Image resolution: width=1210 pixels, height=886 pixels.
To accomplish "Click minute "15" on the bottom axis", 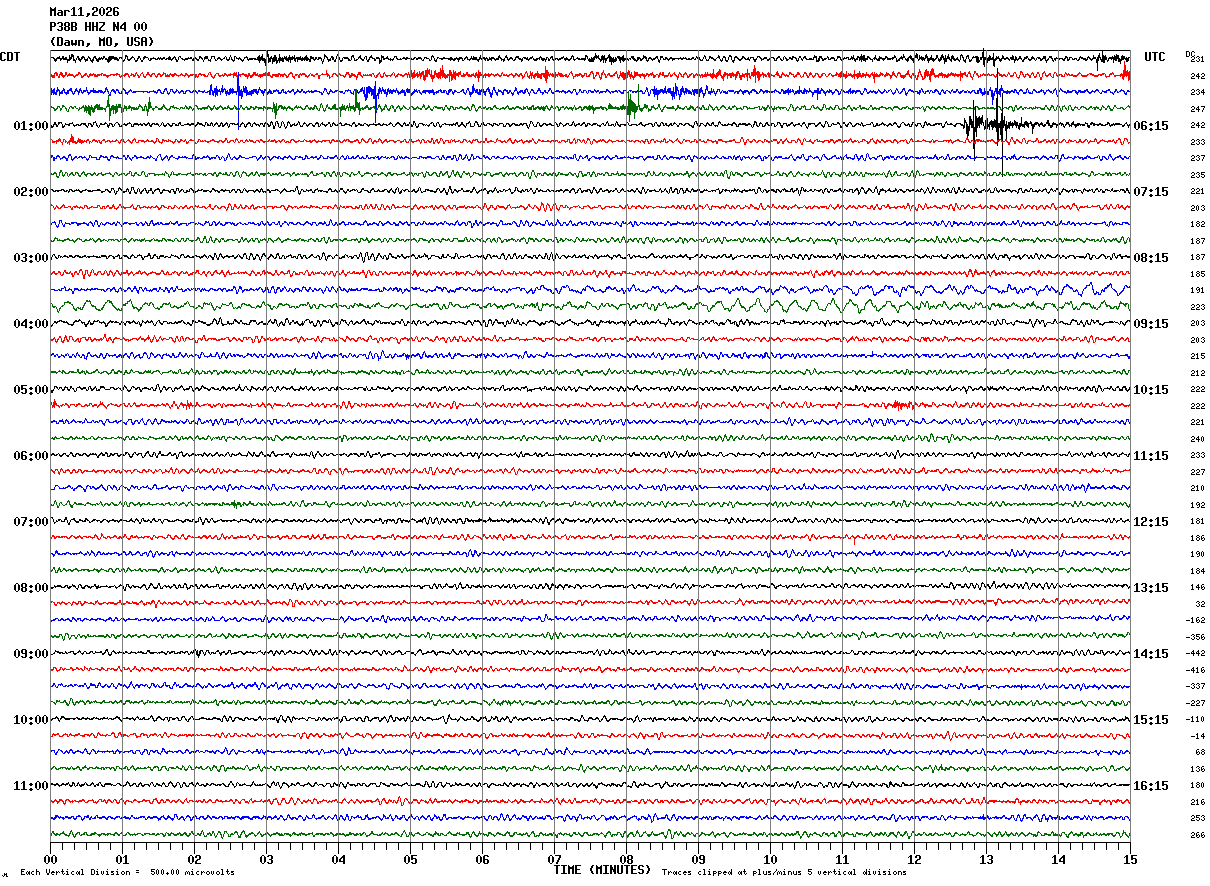I will tap(1130, 859).
